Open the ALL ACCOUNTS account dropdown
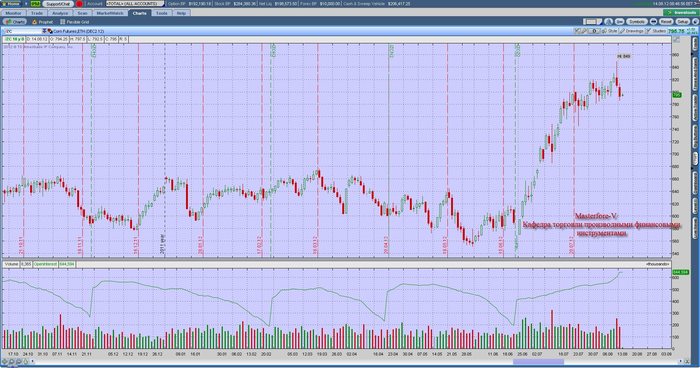Viewport: 700px width, 368px height. click(135, 4)
